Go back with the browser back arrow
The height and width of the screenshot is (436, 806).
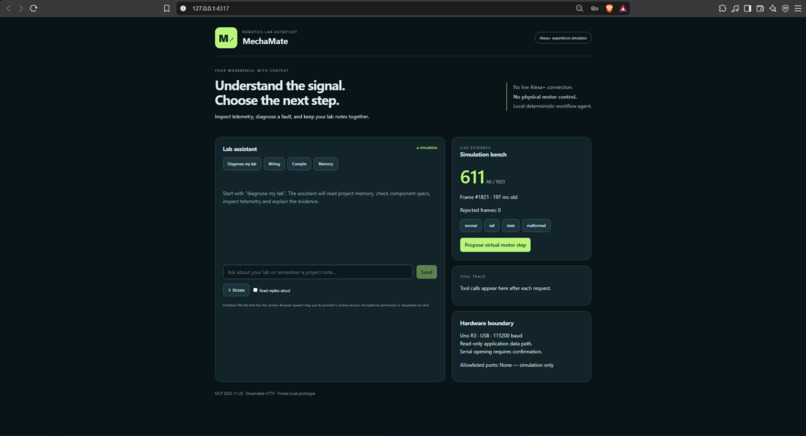coord(8,8)
